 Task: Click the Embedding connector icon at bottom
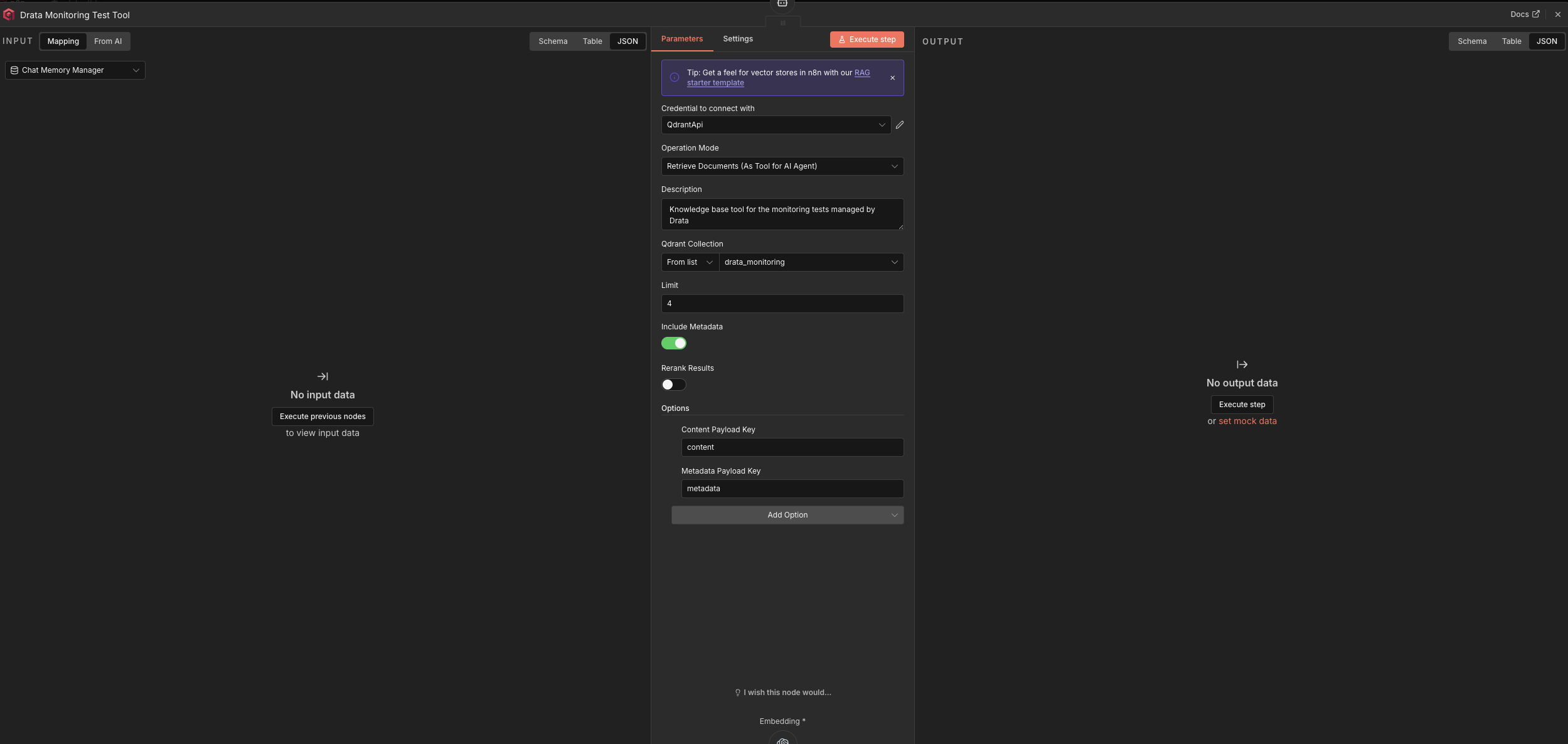[782, 740]
